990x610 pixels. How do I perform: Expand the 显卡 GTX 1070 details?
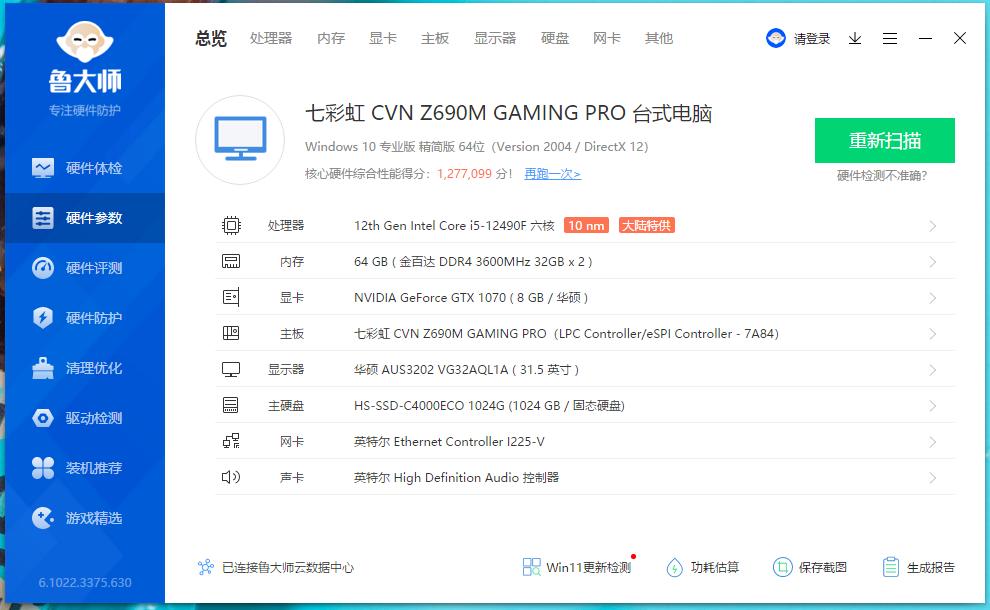click(585, 297)
